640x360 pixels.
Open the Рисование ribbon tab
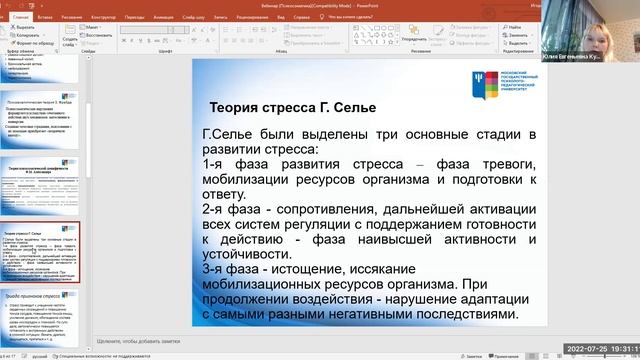point(72,17)
